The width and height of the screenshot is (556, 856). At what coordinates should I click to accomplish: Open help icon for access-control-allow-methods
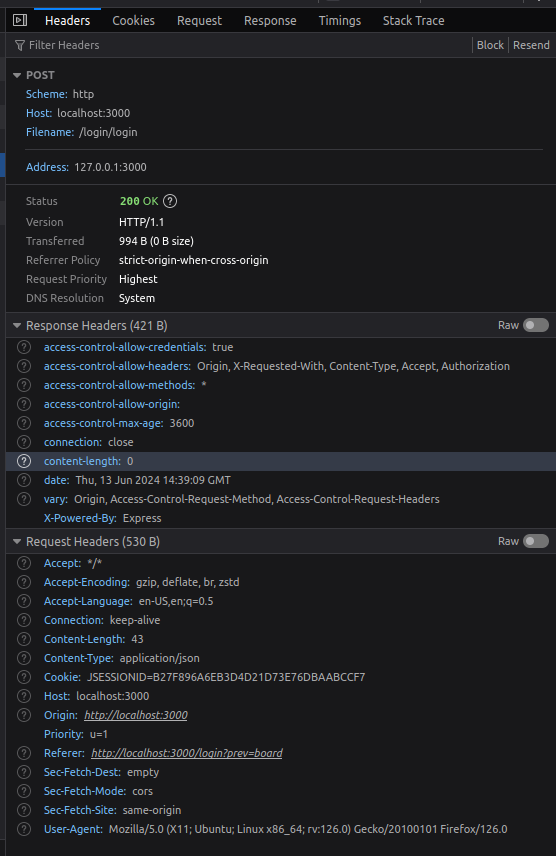(24, 385)
